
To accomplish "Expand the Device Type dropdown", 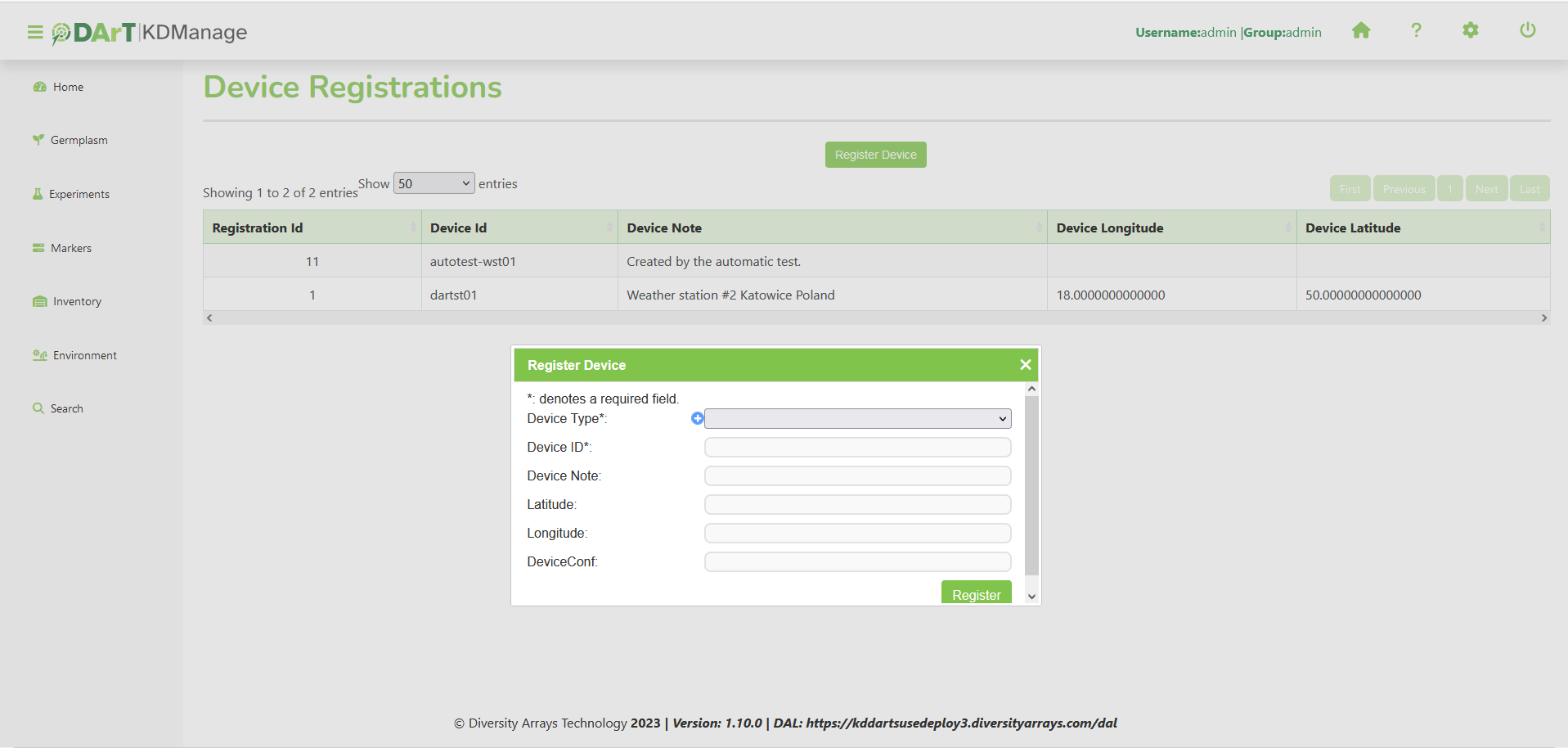I will click(x=857, y=419).
